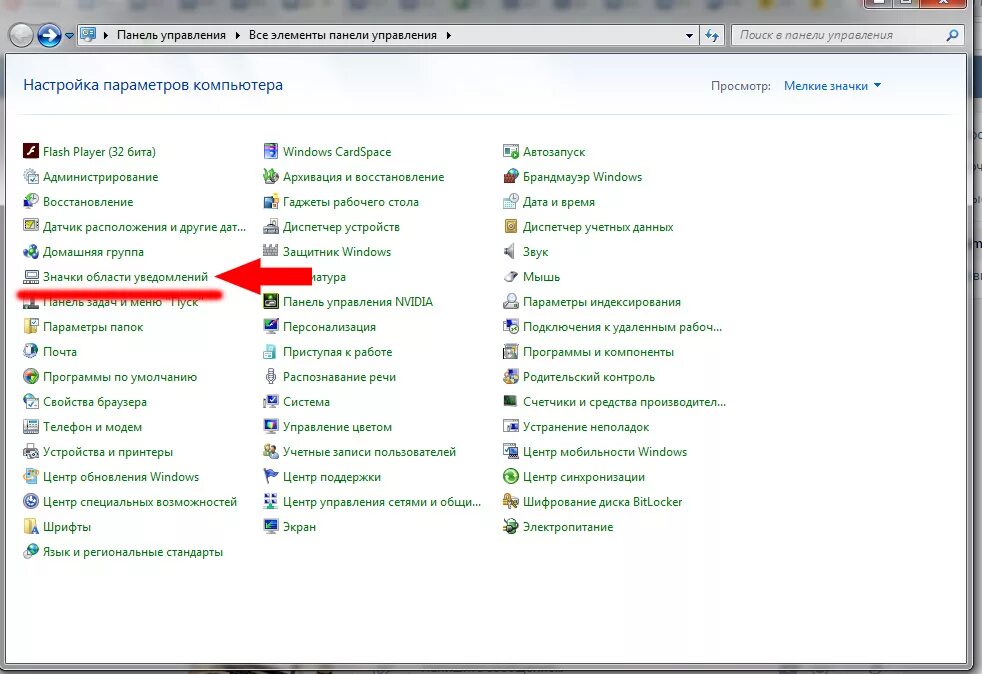Select Все элементы панели управления breadcrumb
This screenshot has height=674, width=982.
pyautogui.click(x=343, y=36)
